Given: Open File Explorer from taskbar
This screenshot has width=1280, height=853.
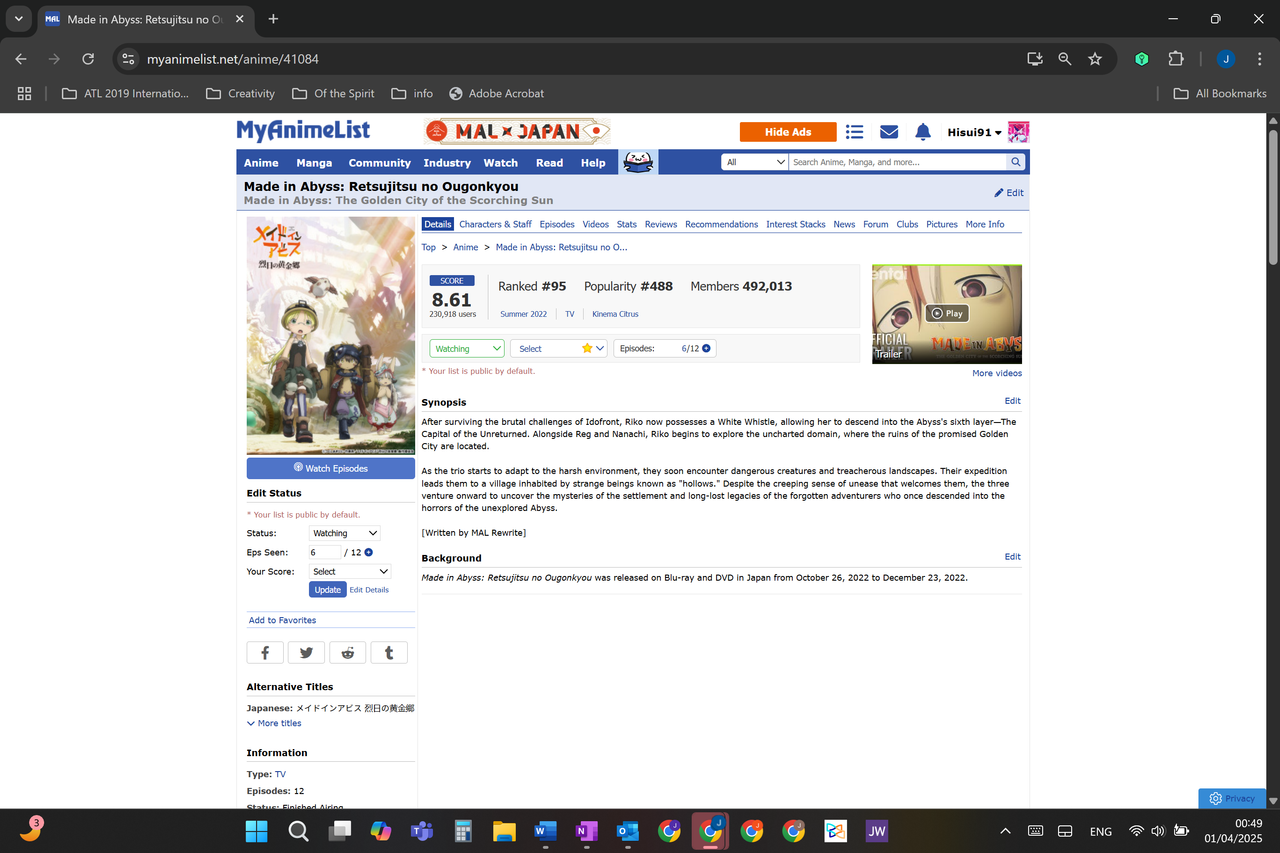Looking at the screenshot, I should click(x=503, y=831).
